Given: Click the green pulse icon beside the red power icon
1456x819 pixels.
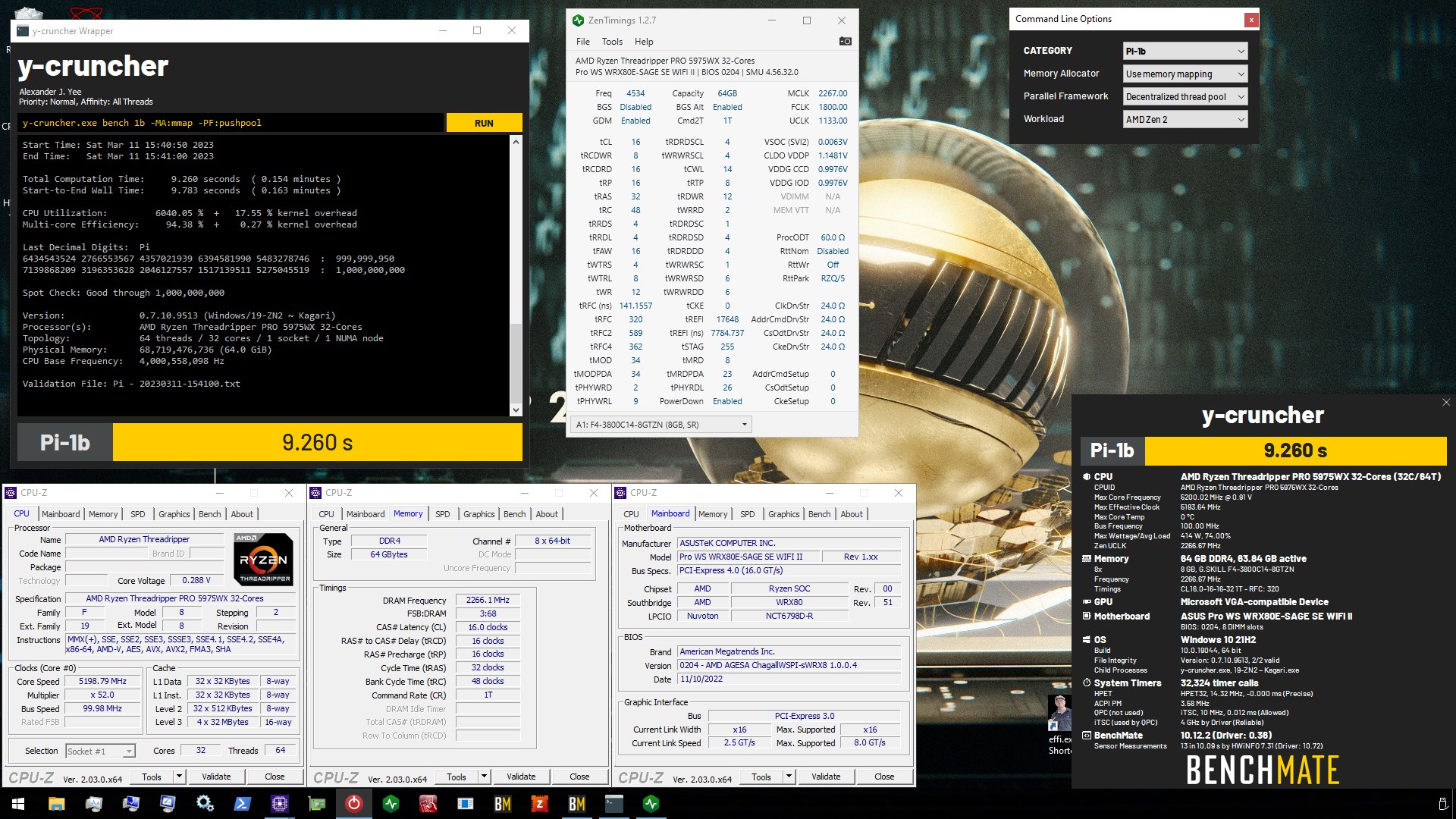Looking at the screenshot, I should click(x=391, y=803).
